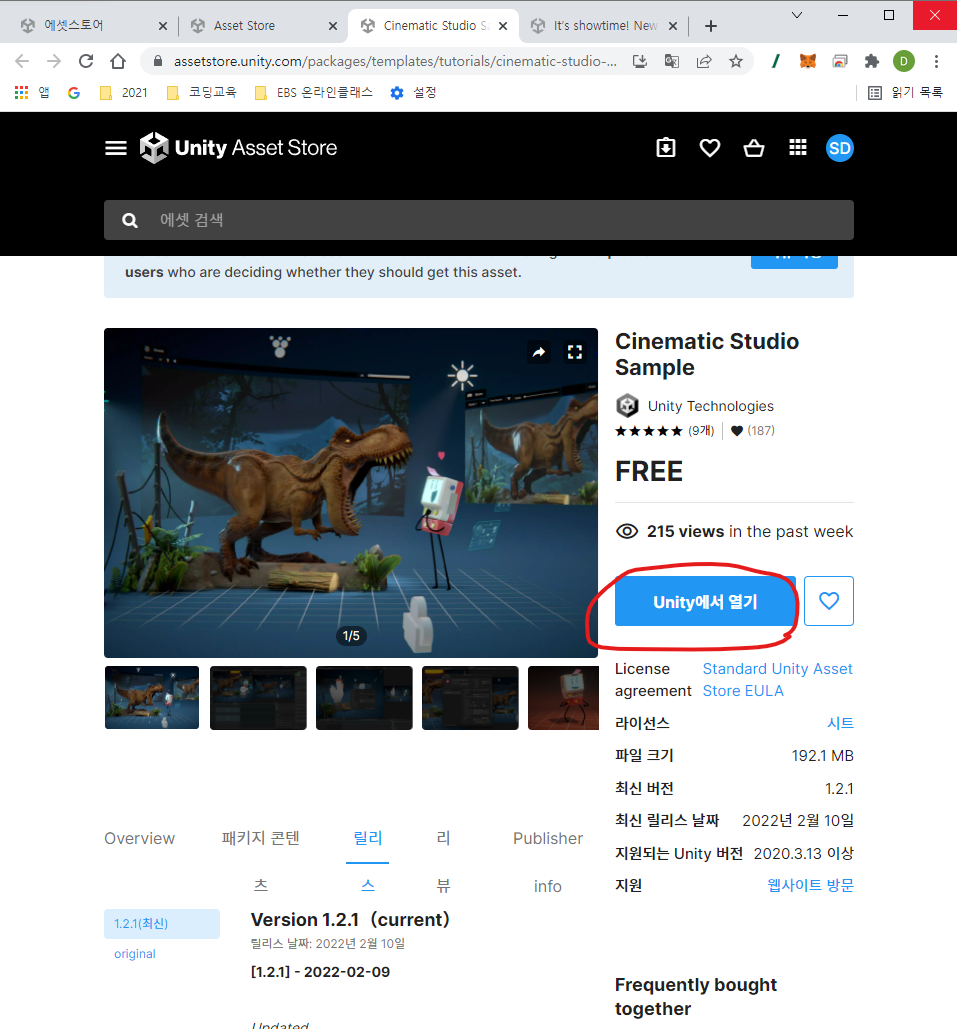Click the green slash extension icon
Image resolution: width=957 pixels, height=1029 pixels.
(x=775, y=61)
